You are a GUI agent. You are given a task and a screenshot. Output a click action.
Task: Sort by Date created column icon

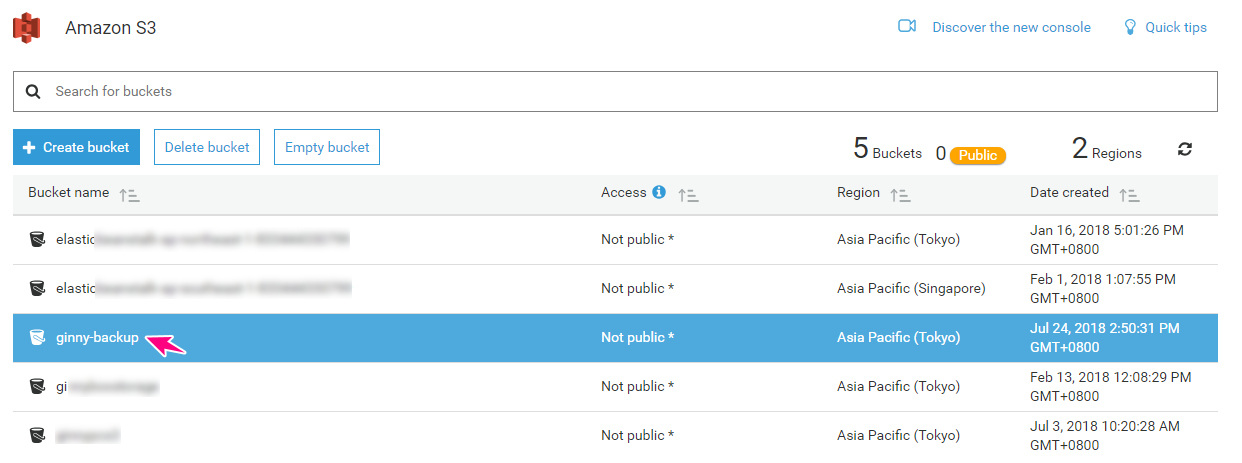coord(1129,196)
